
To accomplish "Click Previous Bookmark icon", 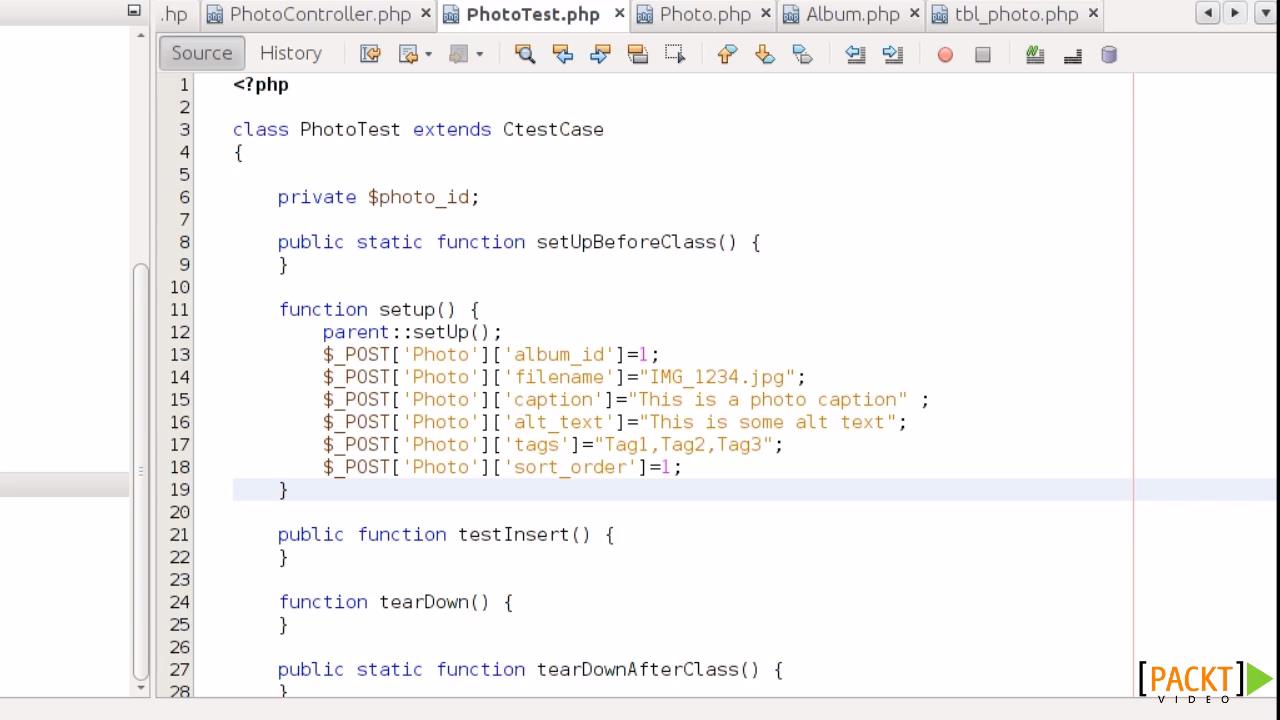I will point(727,54).
